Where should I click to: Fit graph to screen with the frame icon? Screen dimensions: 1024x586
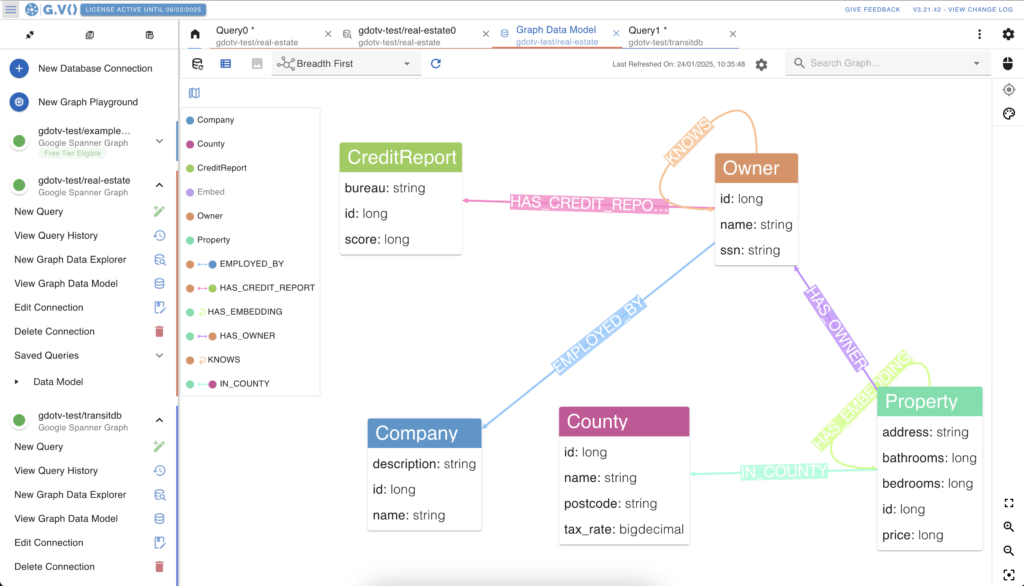point(1008,503)
